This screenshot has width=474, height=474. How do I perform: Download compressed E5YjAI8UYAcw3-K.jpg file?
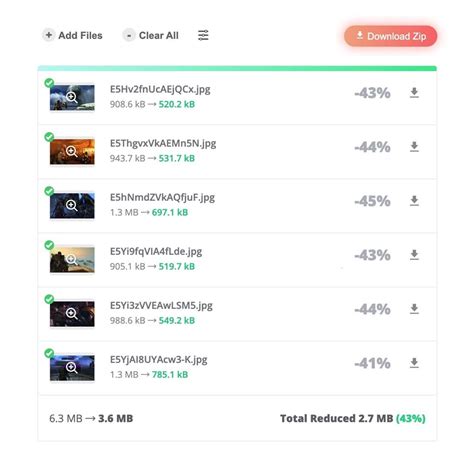414,363
